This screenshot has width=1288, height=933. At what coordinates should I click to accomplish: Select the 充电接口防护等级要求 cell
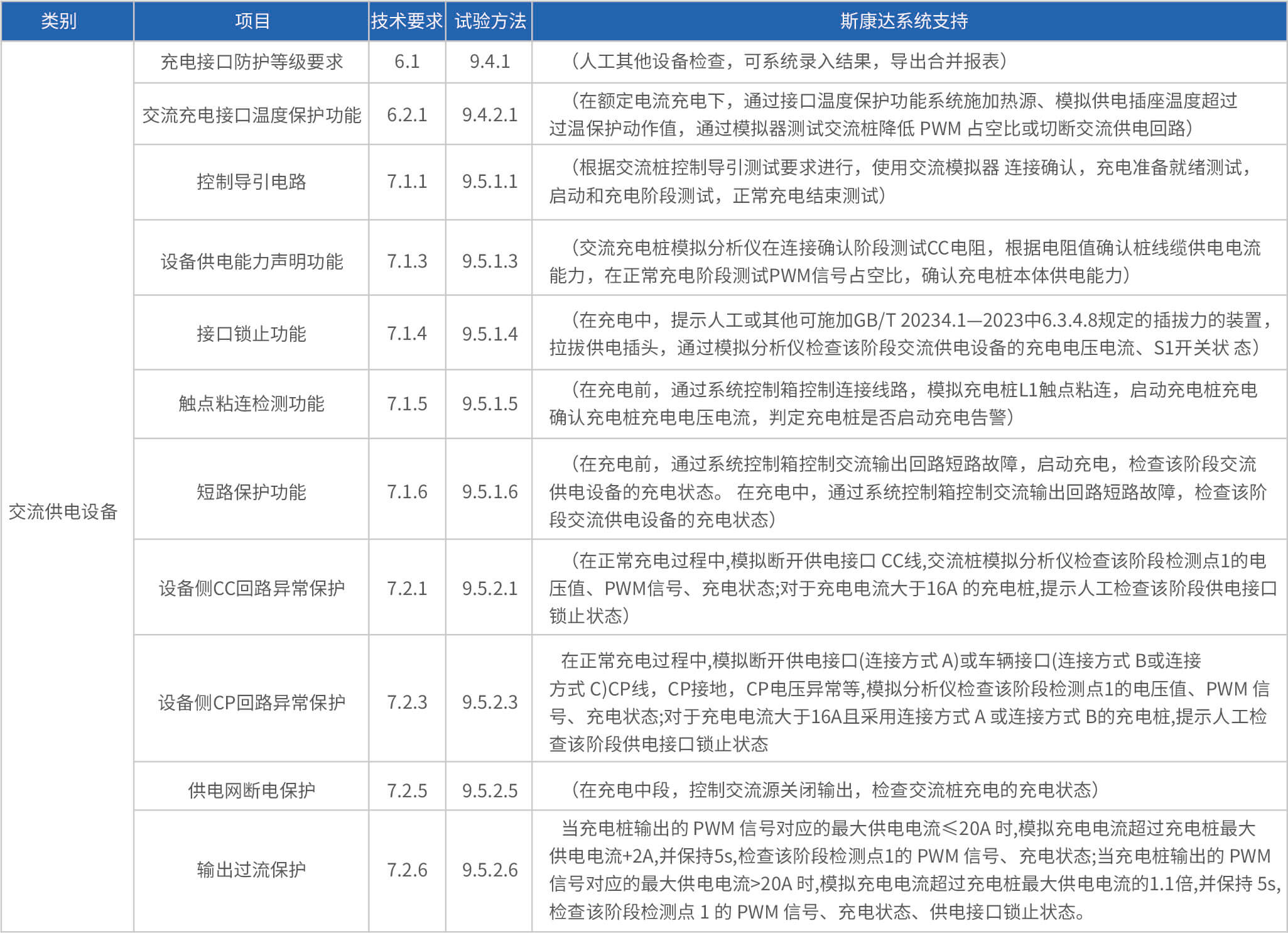pyautogui.click(x=251, y=62)
